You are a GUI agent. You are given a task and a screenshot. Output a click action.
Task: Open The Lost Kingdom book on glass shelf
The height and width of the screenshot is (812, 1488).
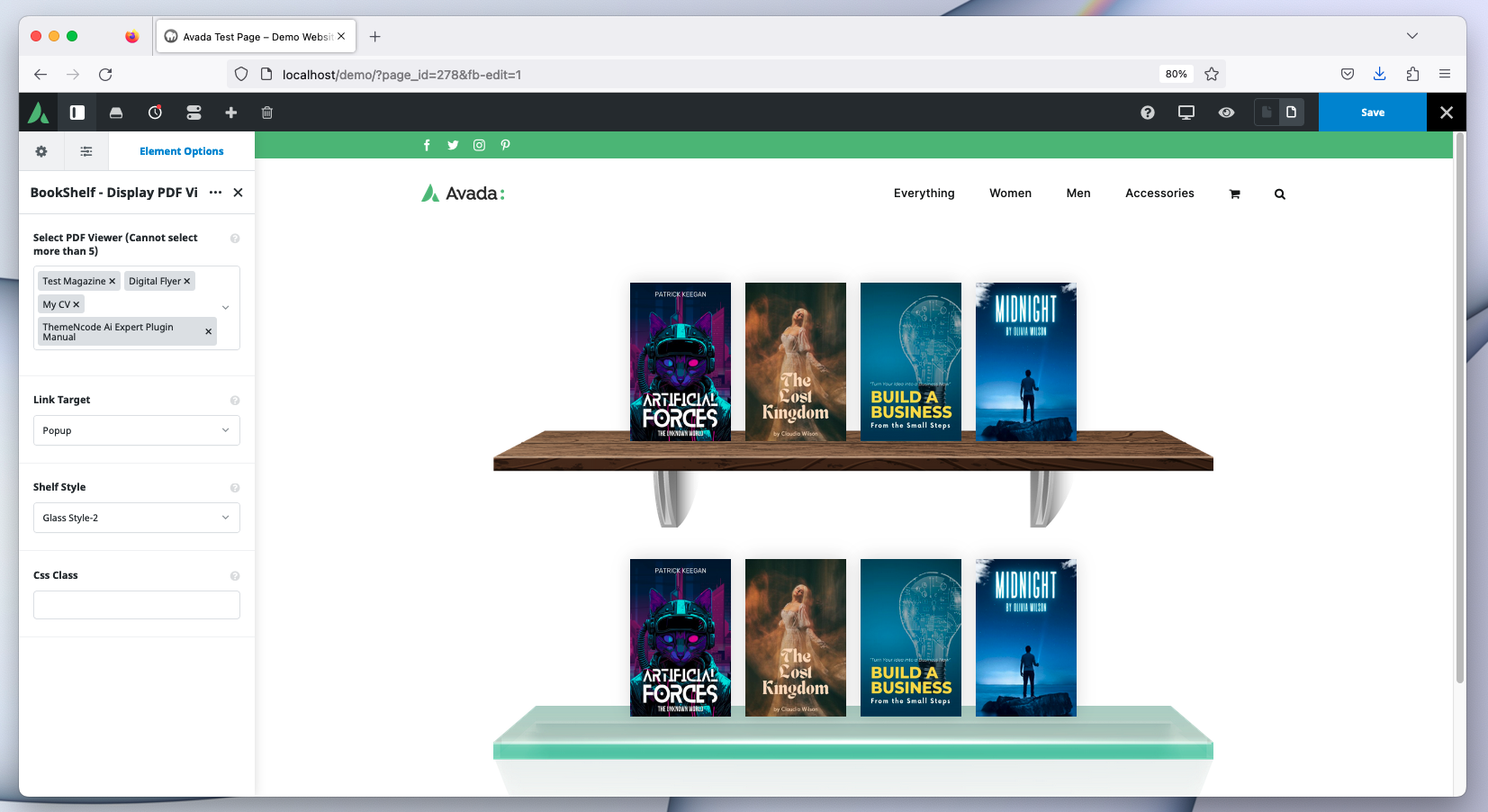pos(796,637)
